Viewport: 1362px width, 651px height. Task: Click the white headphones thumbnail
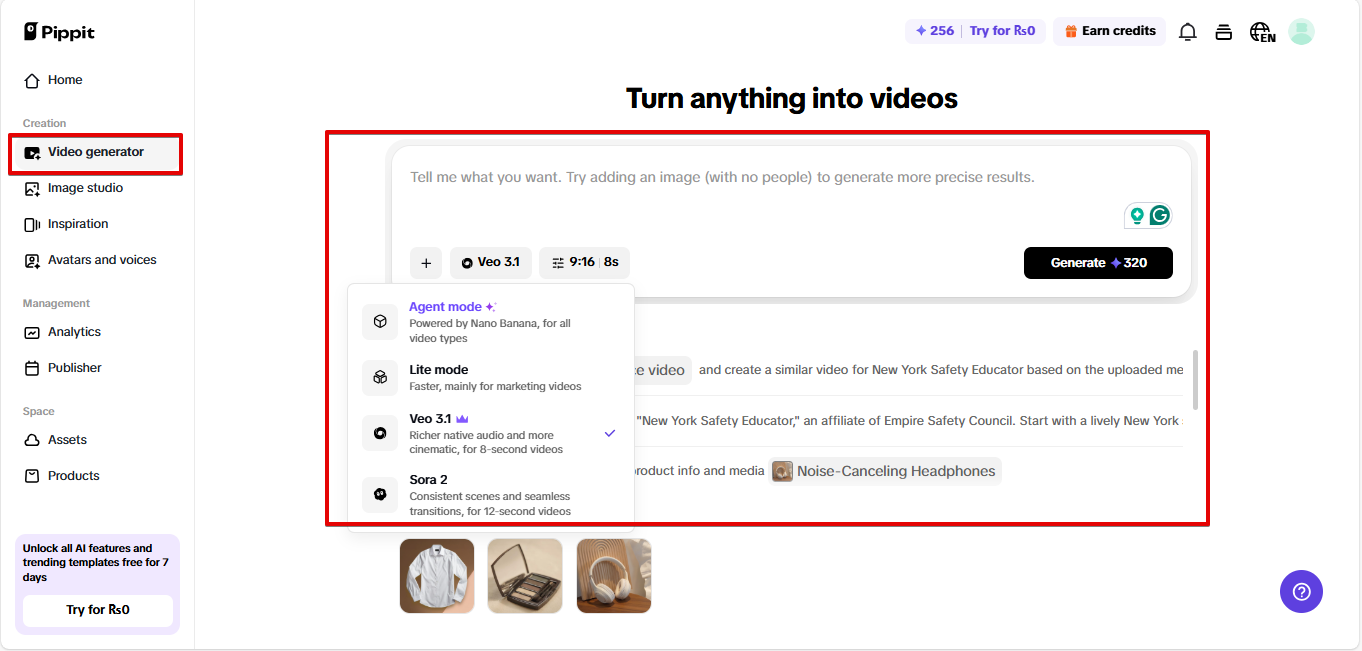[614, 576]
